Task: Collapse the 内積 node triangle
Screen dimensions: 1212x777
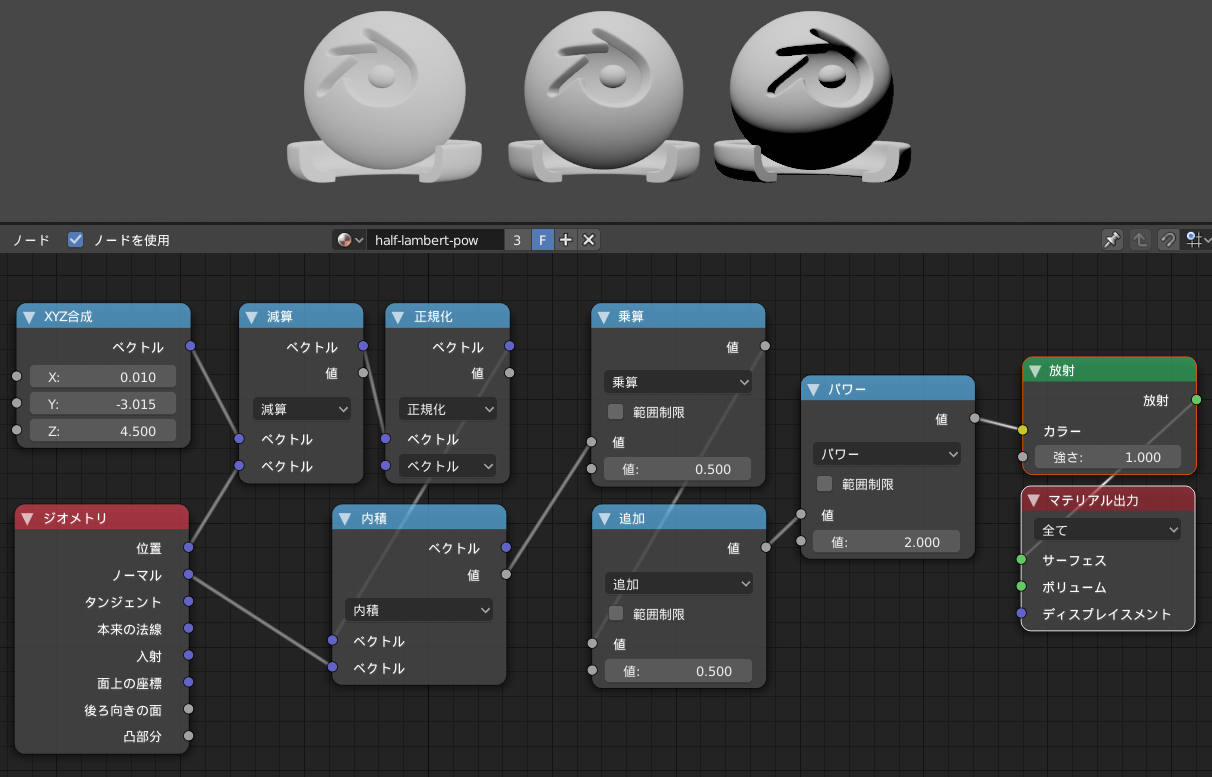Action: pyautogui.click(x=344, y=518)
